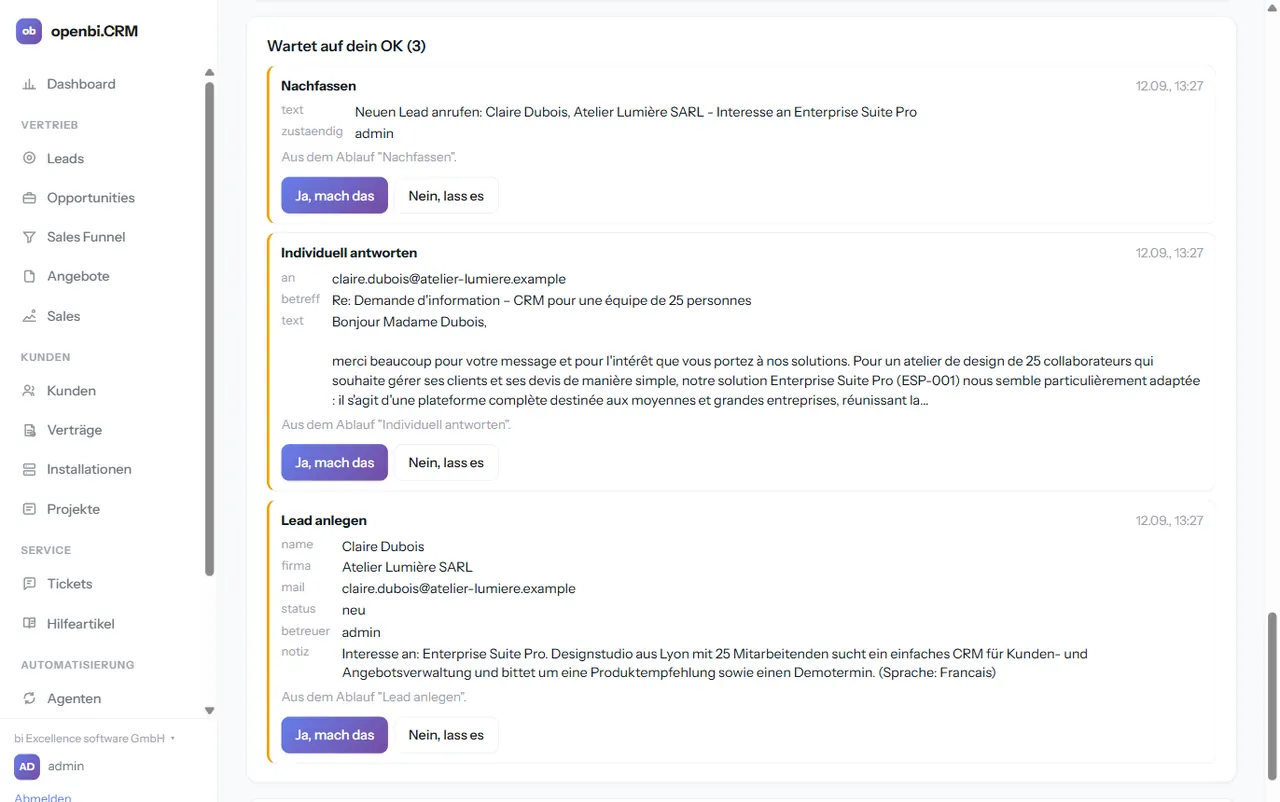Click the Agenten refresh icon
The height and width of the screenshot is (802, 1280).
[x=29, y=698]
